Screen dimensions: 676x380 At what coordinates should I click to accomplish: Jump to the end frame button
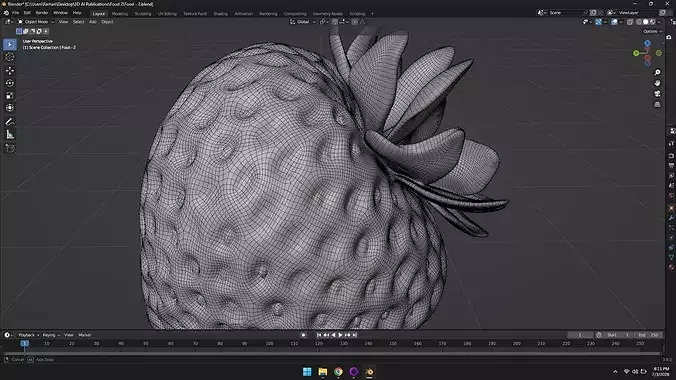[355, 335]
